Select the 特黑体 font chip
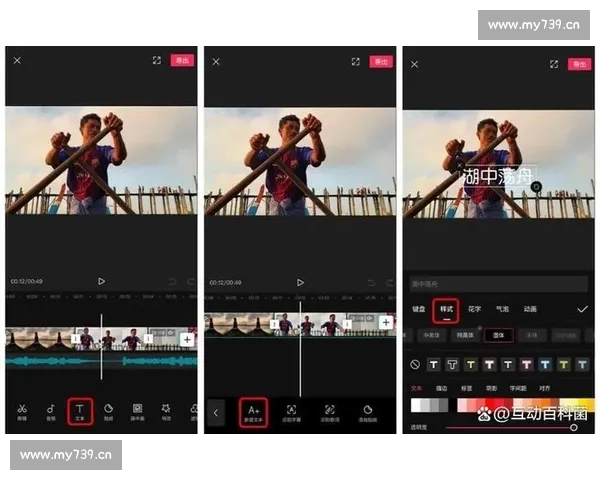The height and width of the screenshot is (480, 600). pyautogui.click(x=465, y=335)
